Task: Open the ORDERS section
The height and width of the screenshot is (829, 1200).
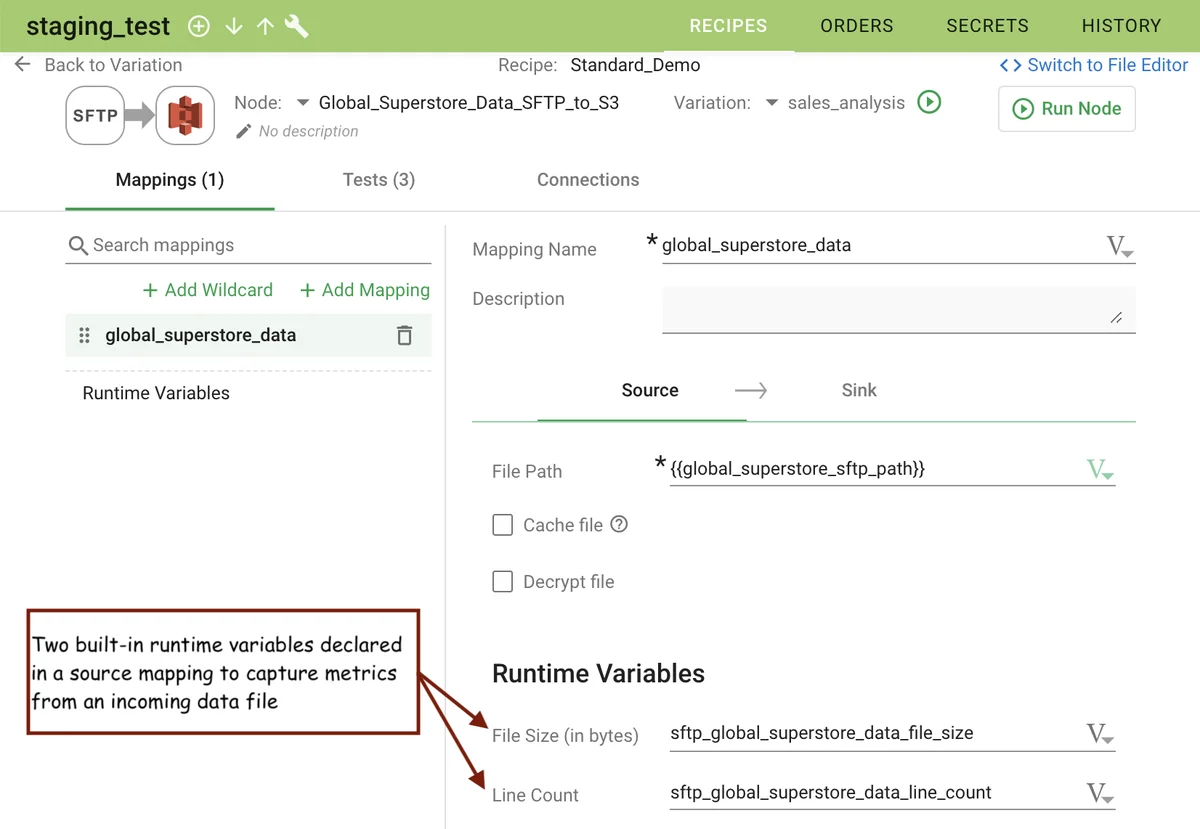Action: pyautogui.click(x=856, y=26)
